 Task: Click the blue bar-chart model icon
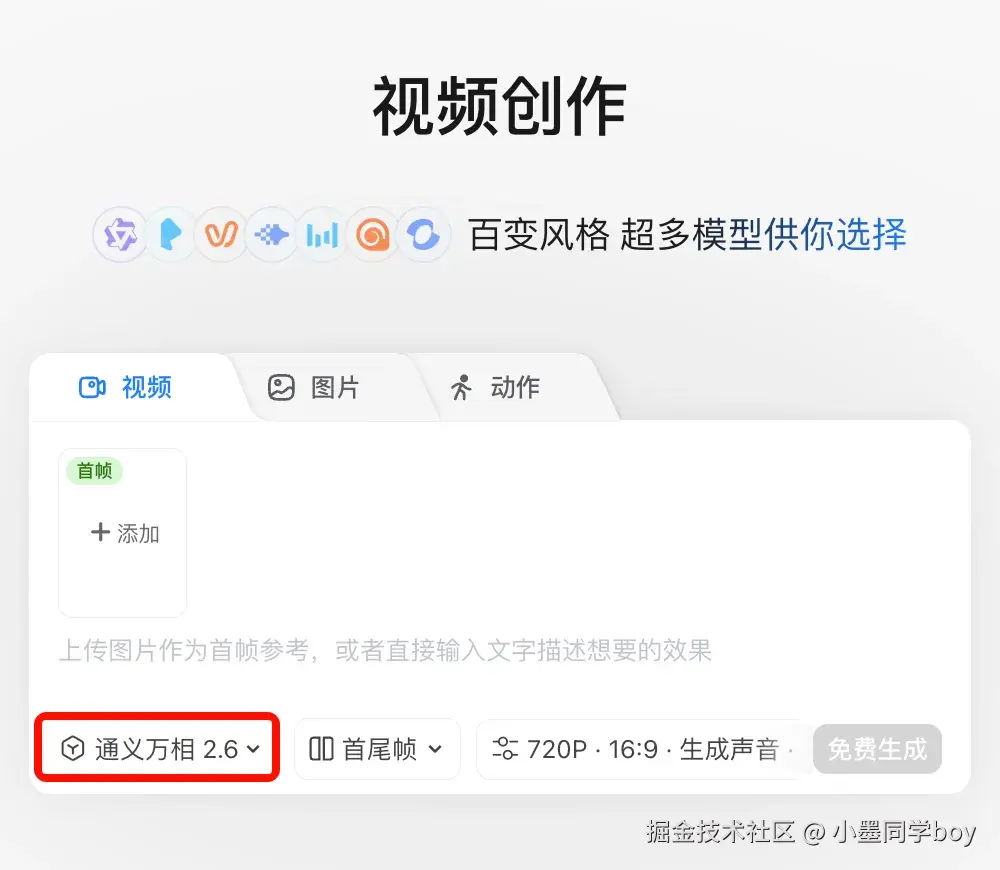click(322, 235)
